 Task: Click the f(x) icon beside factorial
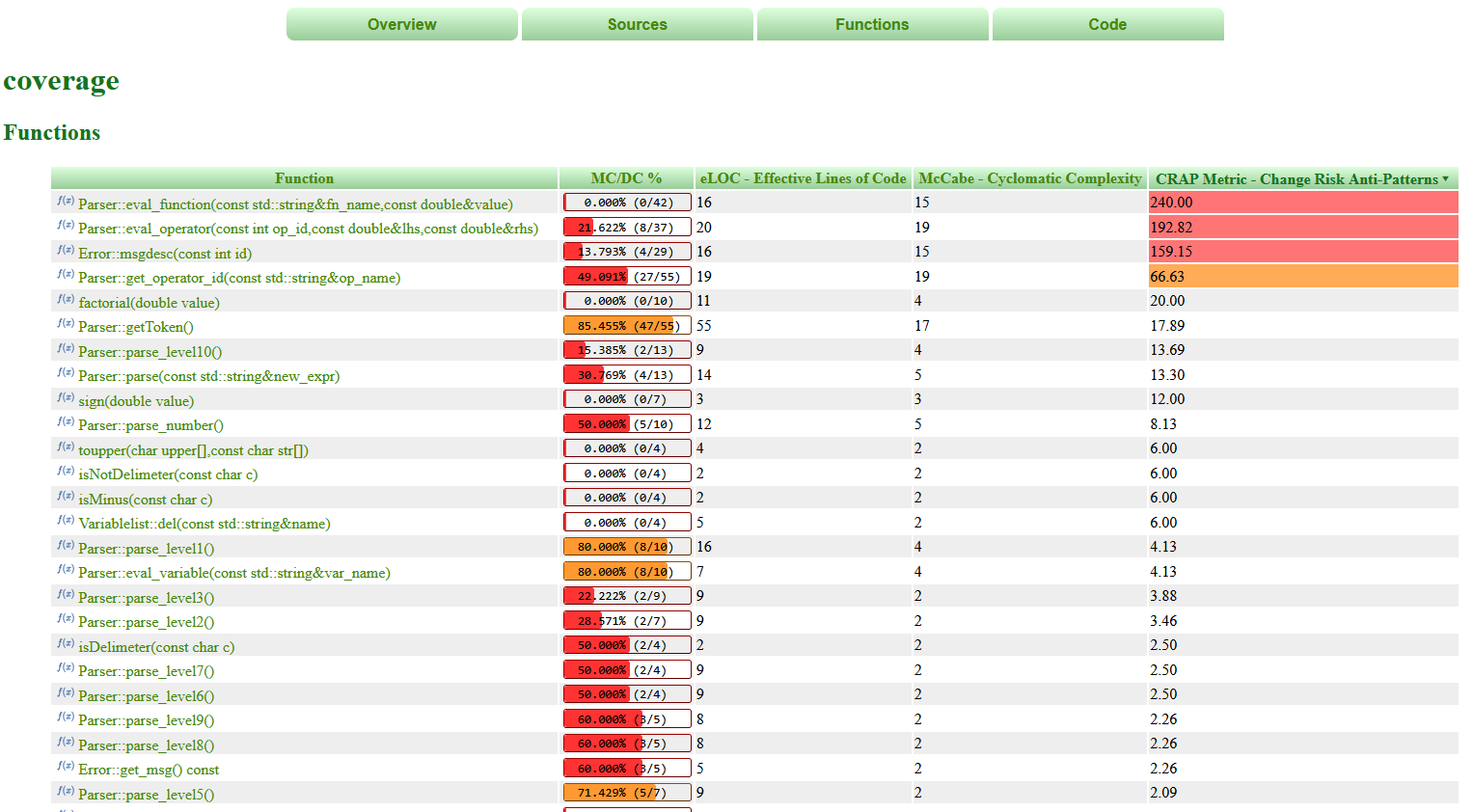[x=65, y=300]
